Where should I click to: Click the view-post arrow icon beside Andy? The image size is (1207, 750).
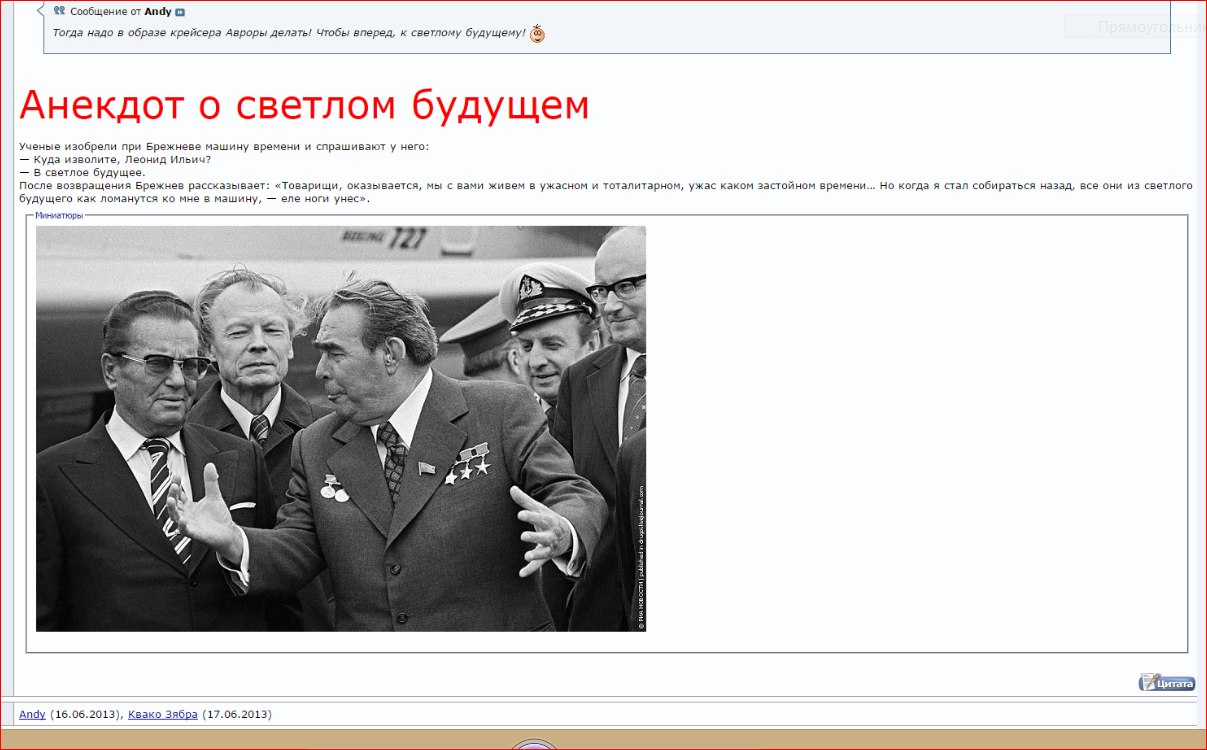(x=180, y=12)
